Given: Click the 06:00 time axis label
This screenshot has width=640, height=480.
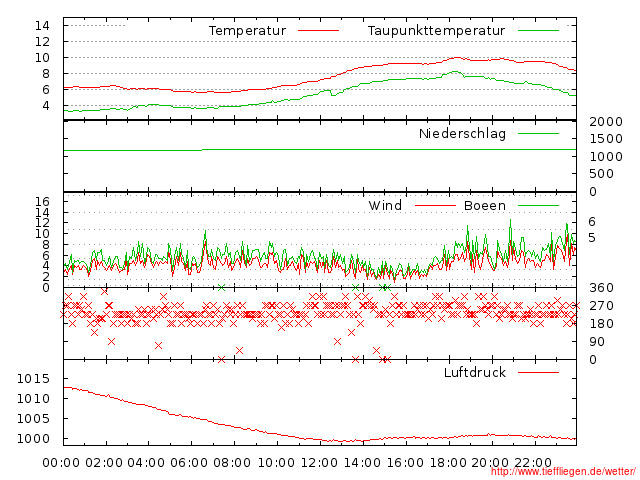Looking at the screenshot, I should coord(189,463).
